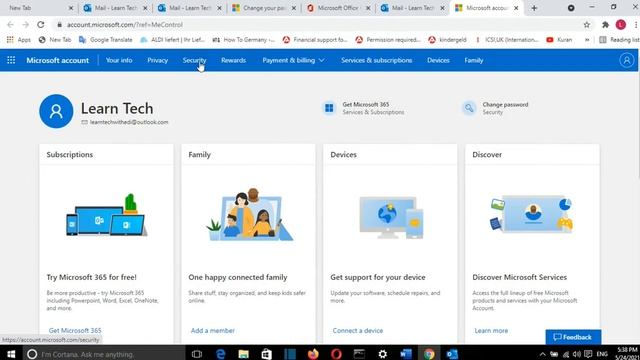Viewport: 640px width, 360px height.
Task: Click the Family card illustration
Action: (x=249, y=215)
